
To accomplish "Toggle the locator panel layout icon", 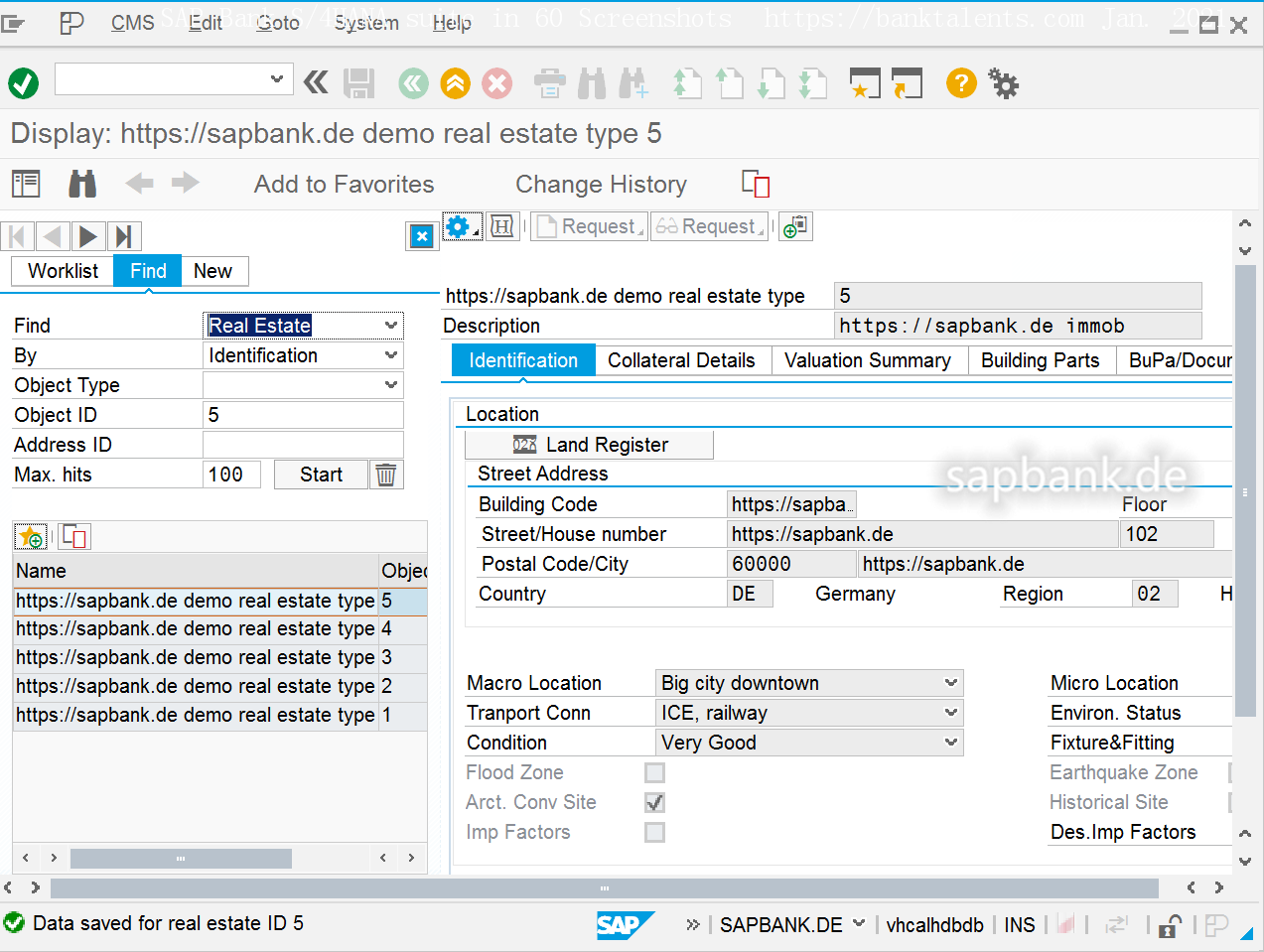I will 26,184.
